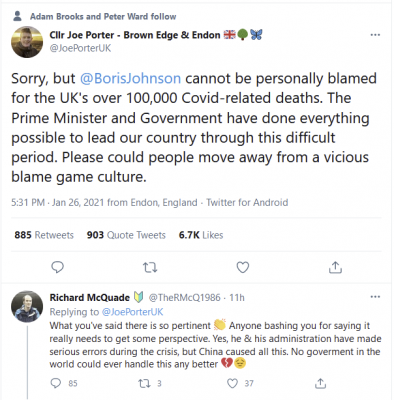Open more options on Joe Porter's tweet
Viewport: 394px width, 400px height.
(x=375, y=35)
